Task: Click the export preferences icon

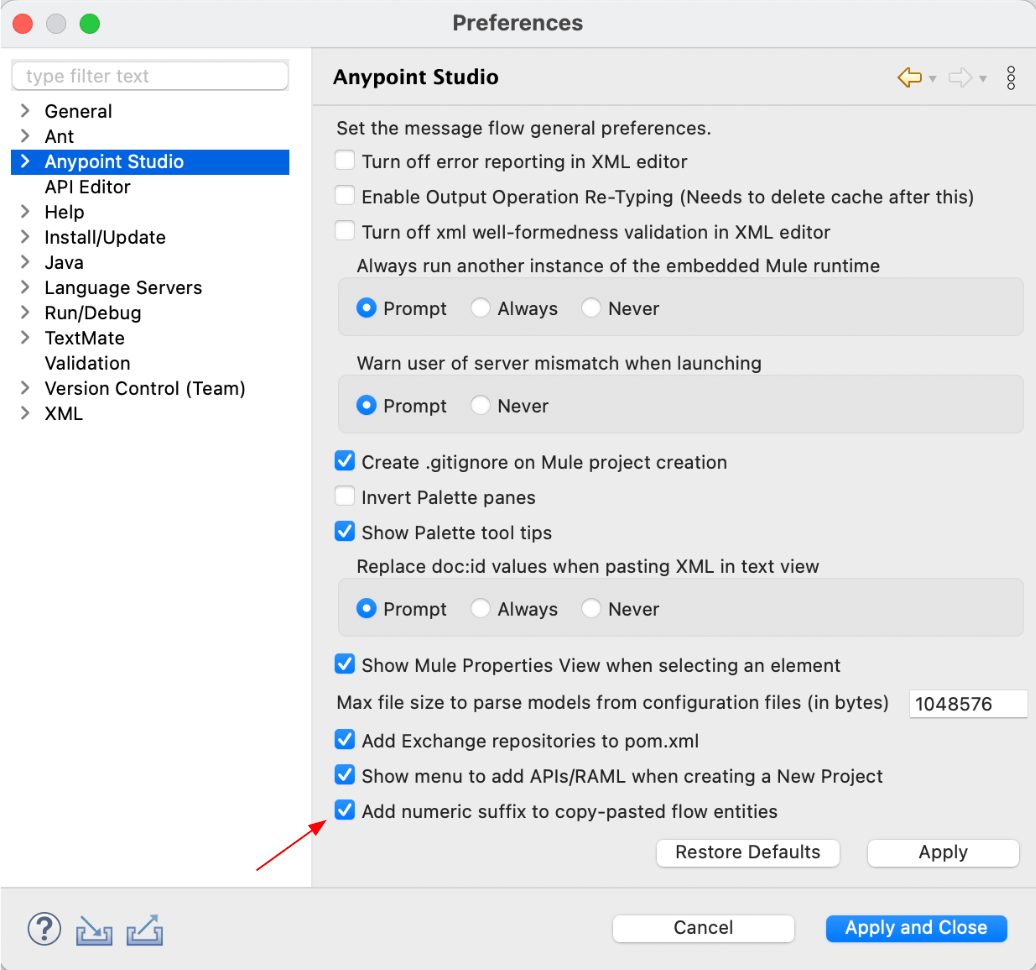Action: coord(145,929)
